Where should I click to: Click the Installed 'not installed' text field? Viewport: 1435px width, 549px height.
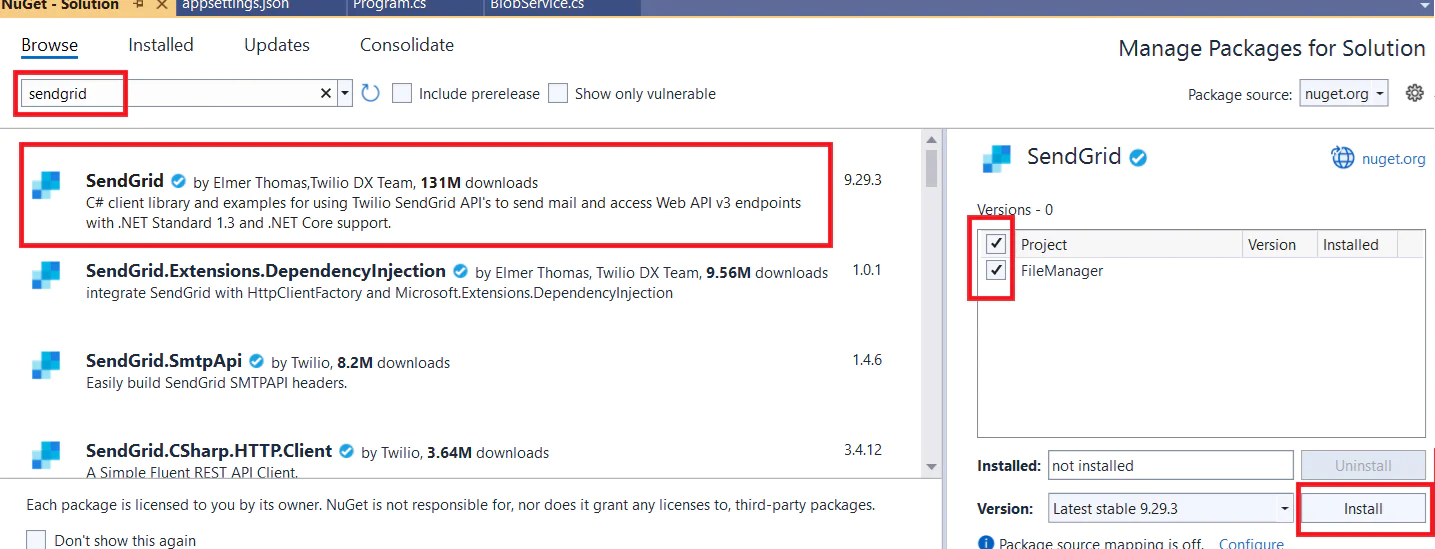point(1170,465)
